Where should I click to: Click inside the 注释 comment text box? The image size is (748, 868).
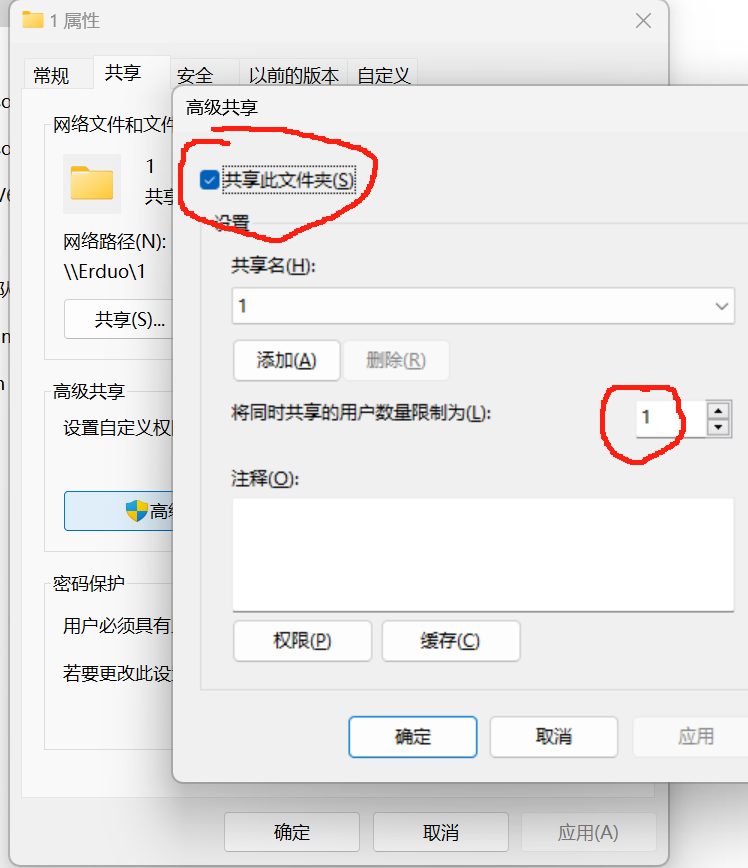483,555
